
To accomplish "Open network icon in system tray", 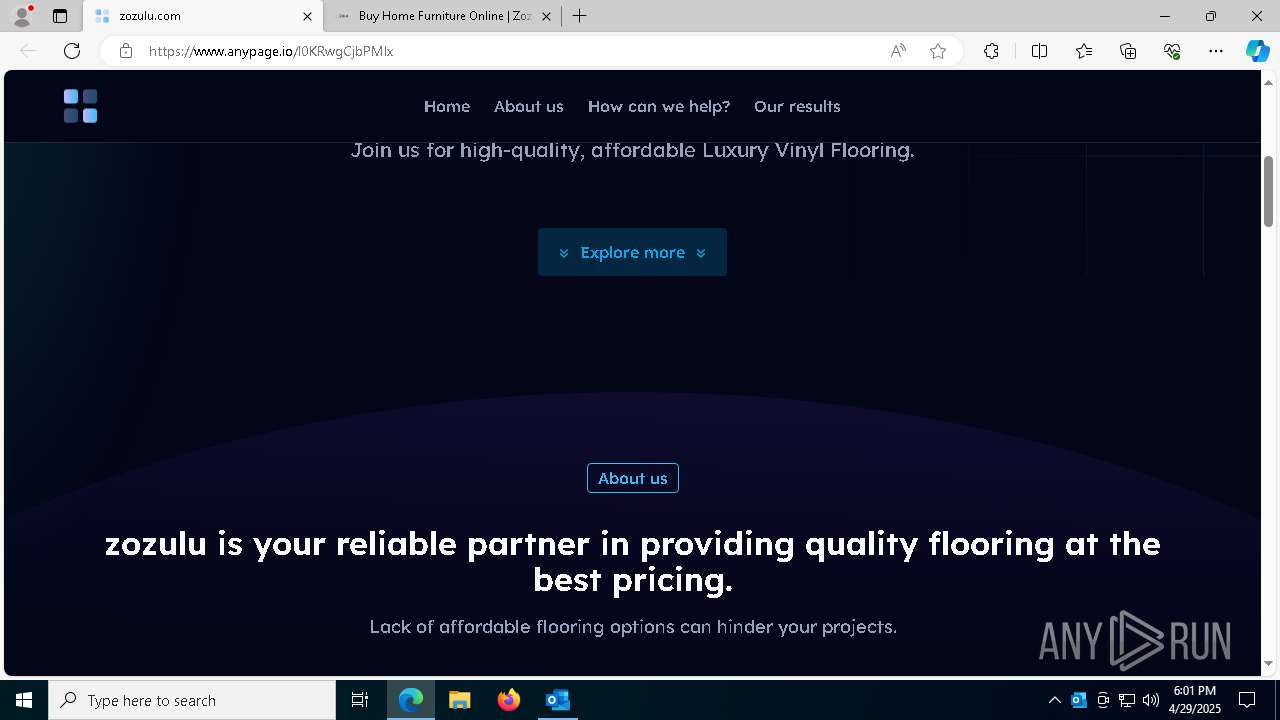I will pyautogui.click(x=1127, y=700).
